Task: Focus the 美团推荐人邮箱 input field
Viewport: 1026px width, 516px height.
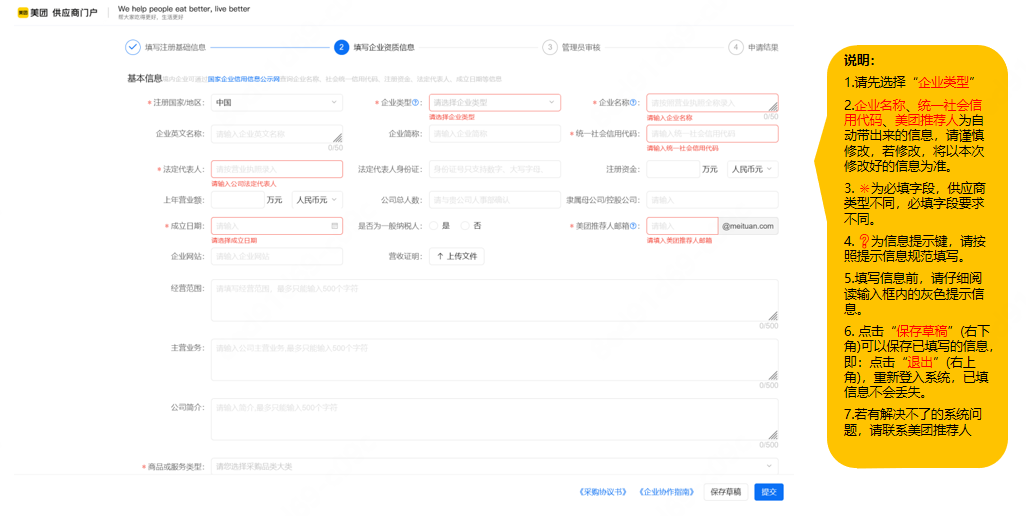Action: coord(682,226)
